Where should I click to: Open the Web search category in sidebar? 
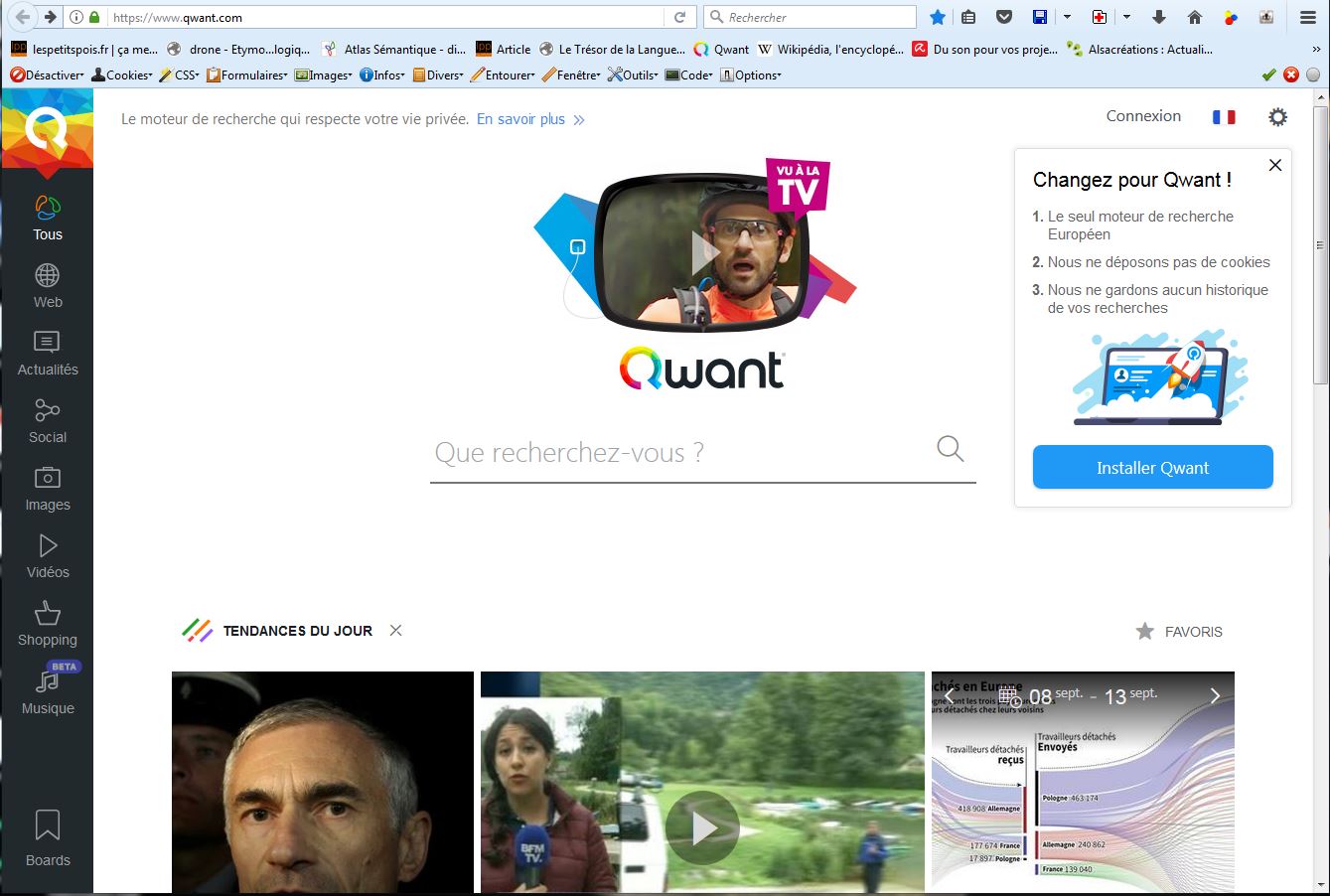pos(48,286)
